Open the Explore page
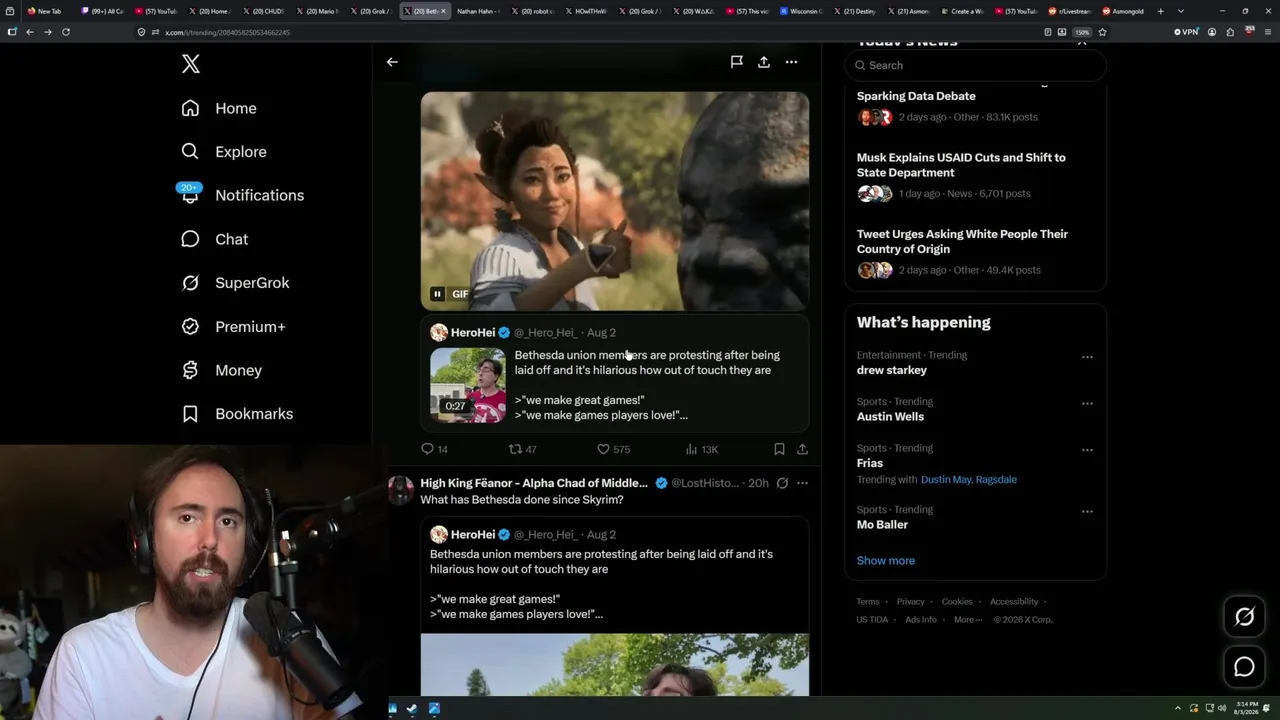The height and width of the screenshot is (720, 1280). click(x=223, y=152)
